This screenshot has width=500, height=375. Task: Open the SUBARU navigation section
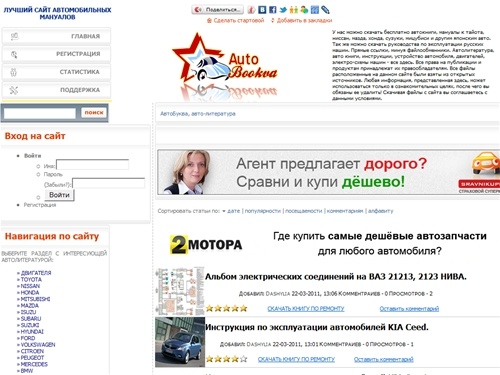pos(31,319)
